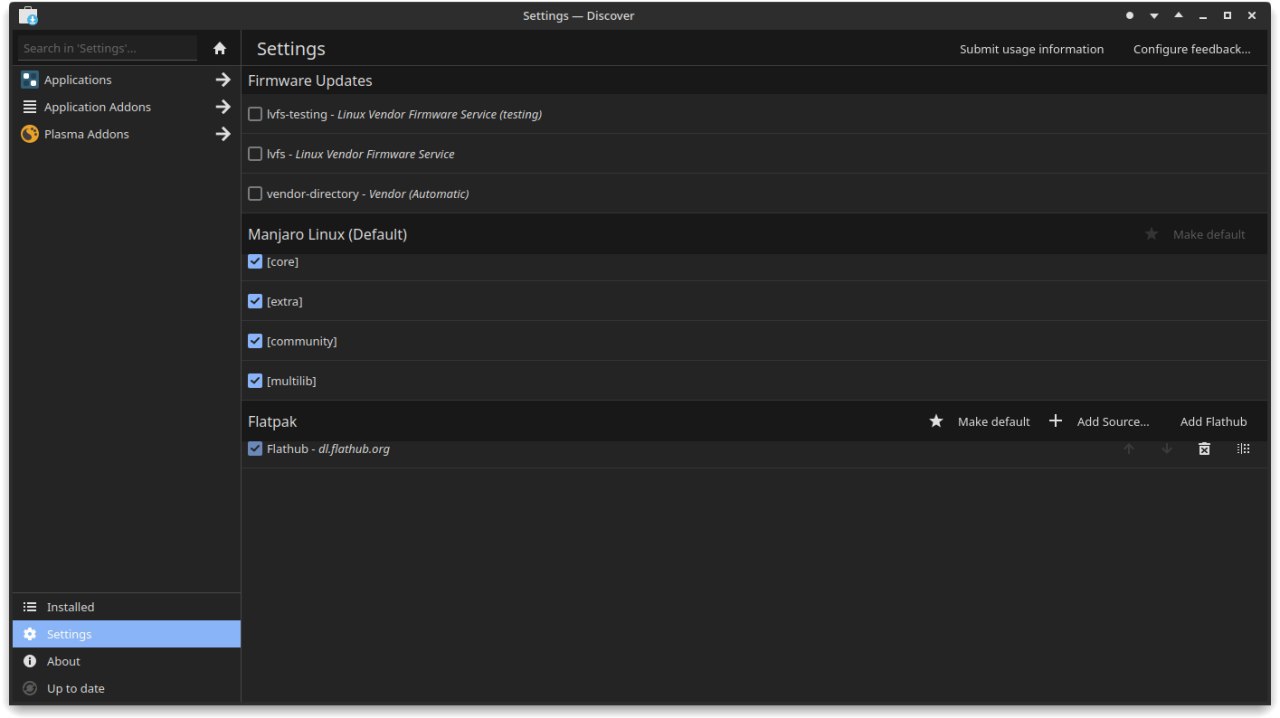Uncheck the [core] repository
The width and height of the screenshot is (1280, 718).
(255, 262)
